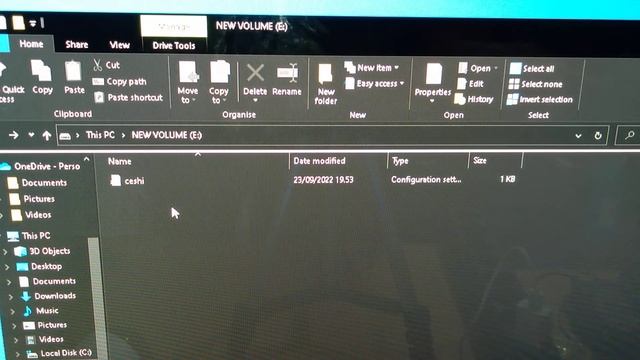
Task: Open the Quick Access Toolbar customize arrow
Action: pyautogui.click(x=33, y=24)
